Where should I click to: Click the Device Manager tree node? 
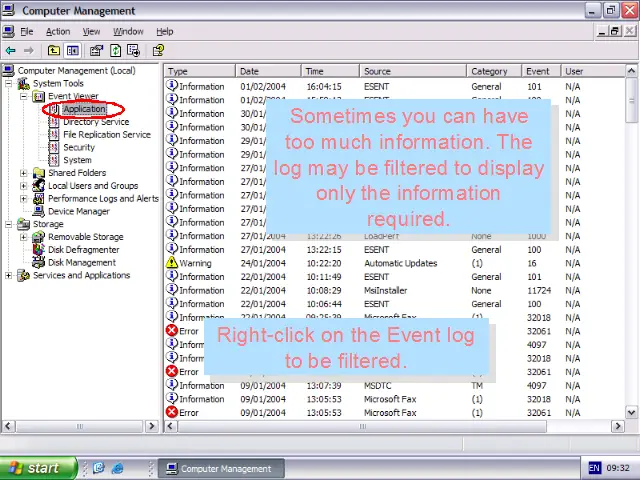tap(79, 211)
